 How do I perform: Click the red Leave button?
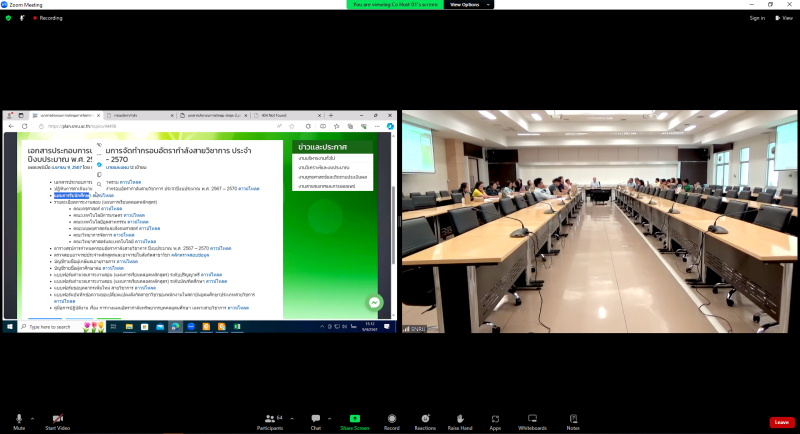click(782, 422)
